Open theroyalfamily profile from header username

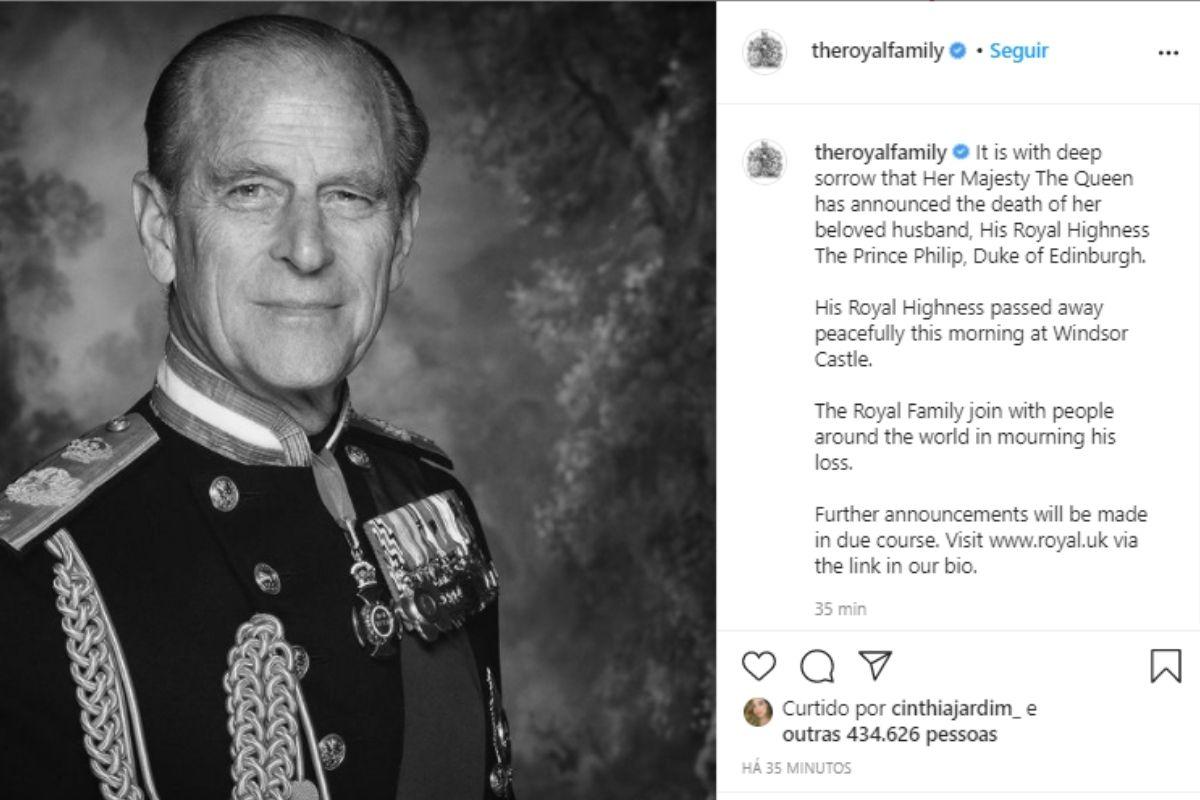(x=878, y=51)
